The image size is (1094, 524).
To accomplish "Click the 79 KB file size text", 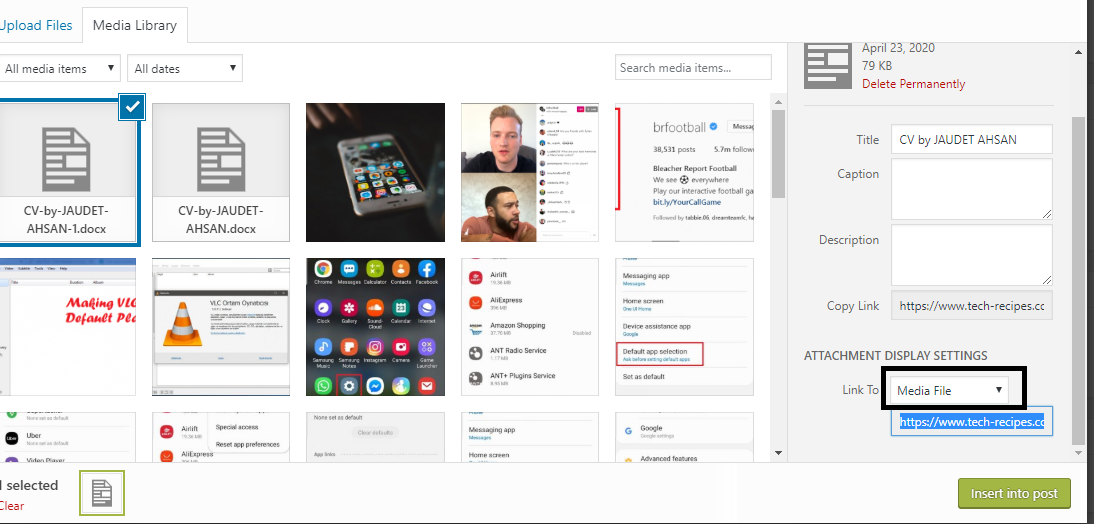I will click(877, 66).
